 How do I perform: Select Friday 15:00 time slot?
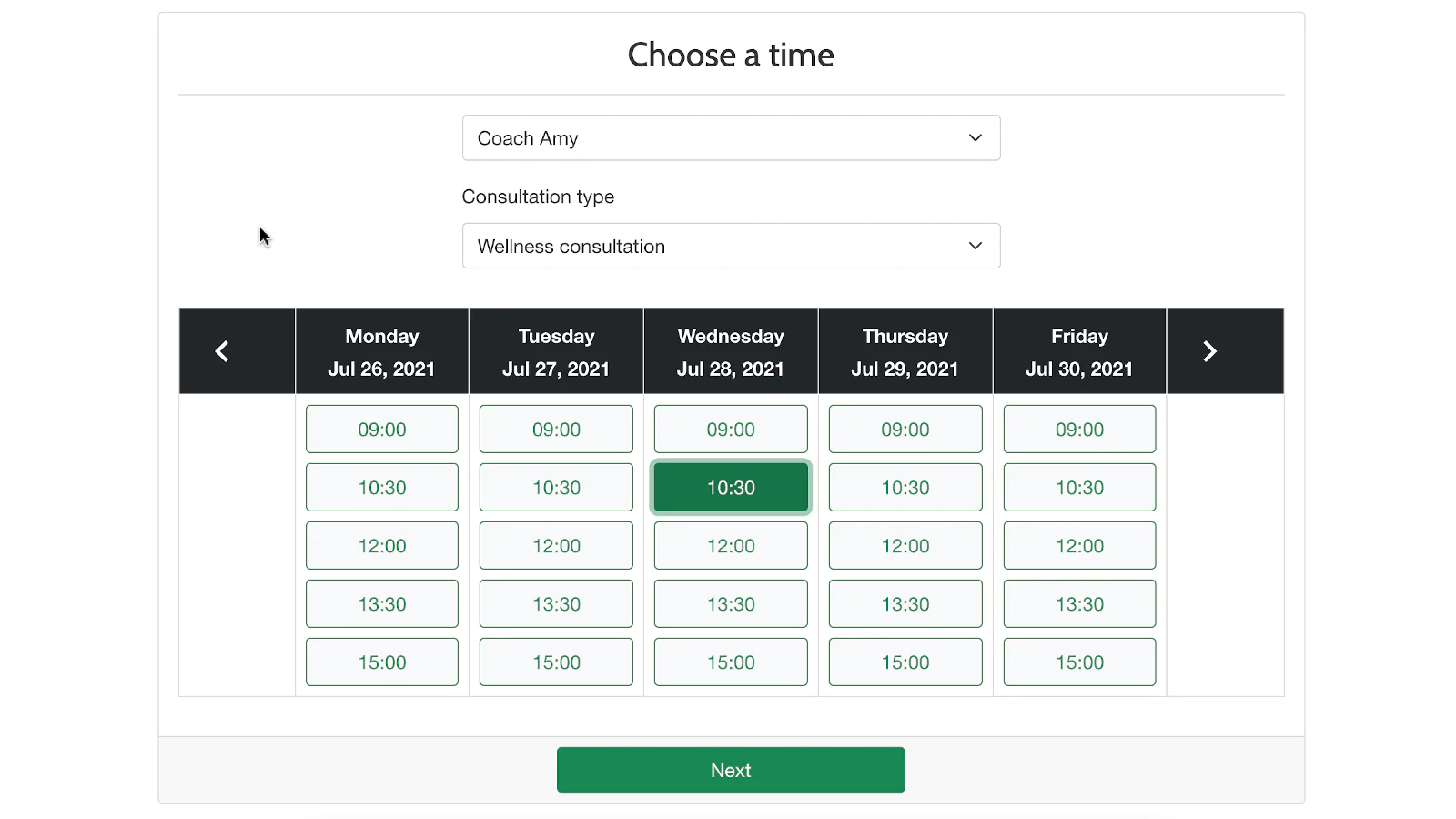click(1079, 662)
